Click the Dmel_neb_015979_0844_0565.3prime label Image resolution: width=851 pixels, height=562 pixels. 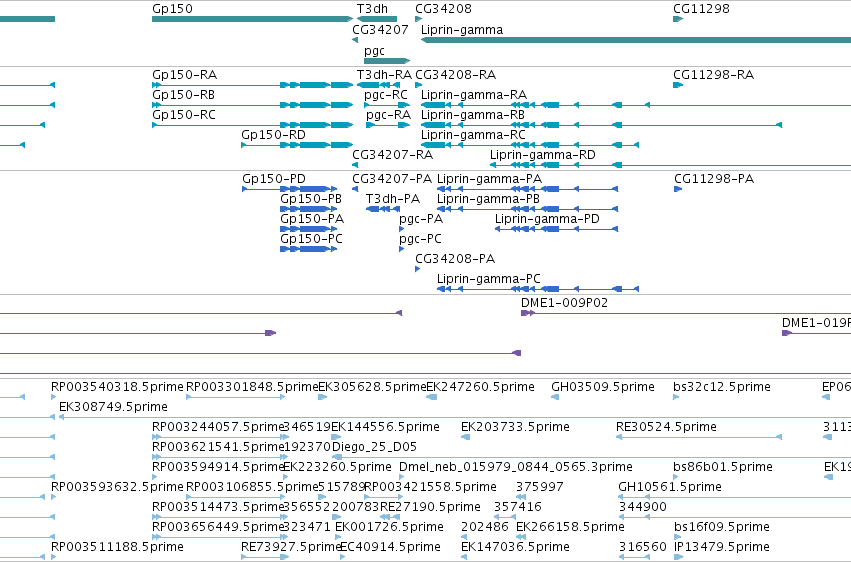pyautogui.click(x=516, y=468)
